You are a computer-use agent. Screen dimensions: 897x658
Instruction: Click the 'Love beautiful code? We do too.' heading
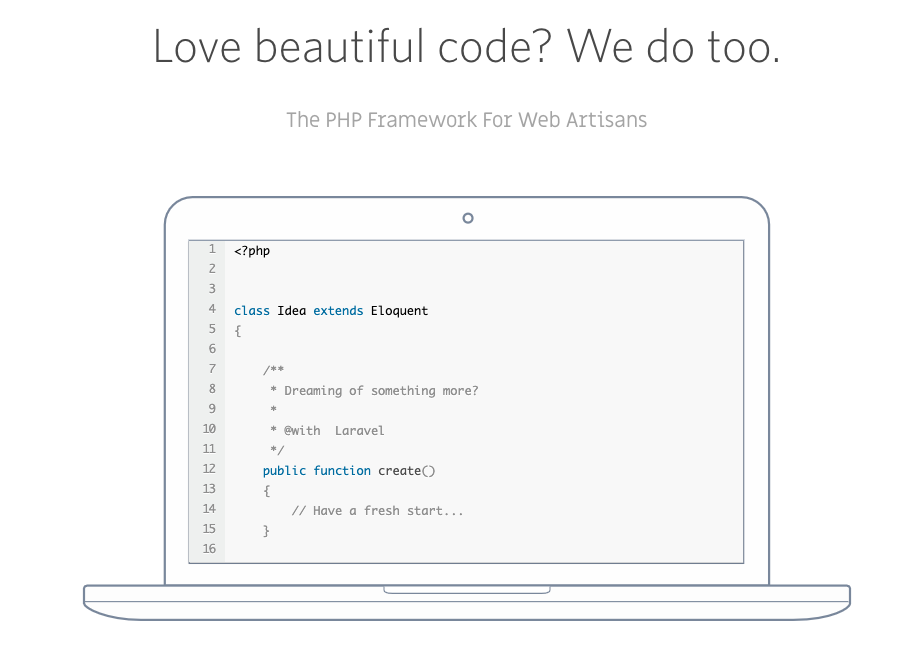tap(466, 46)
